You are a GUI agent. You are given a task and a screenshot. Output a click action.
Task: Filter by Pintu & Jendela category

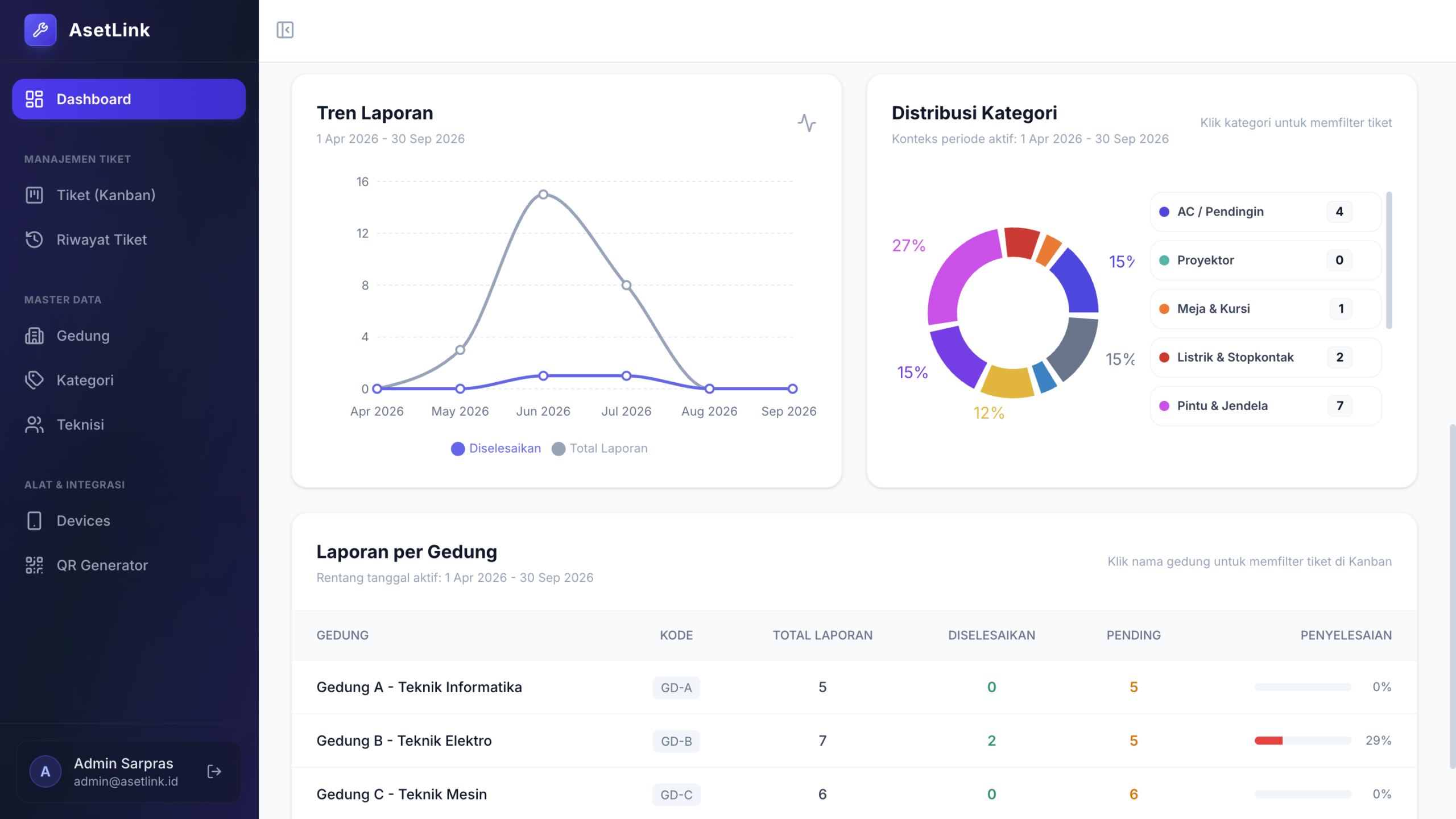[1265, 406]
